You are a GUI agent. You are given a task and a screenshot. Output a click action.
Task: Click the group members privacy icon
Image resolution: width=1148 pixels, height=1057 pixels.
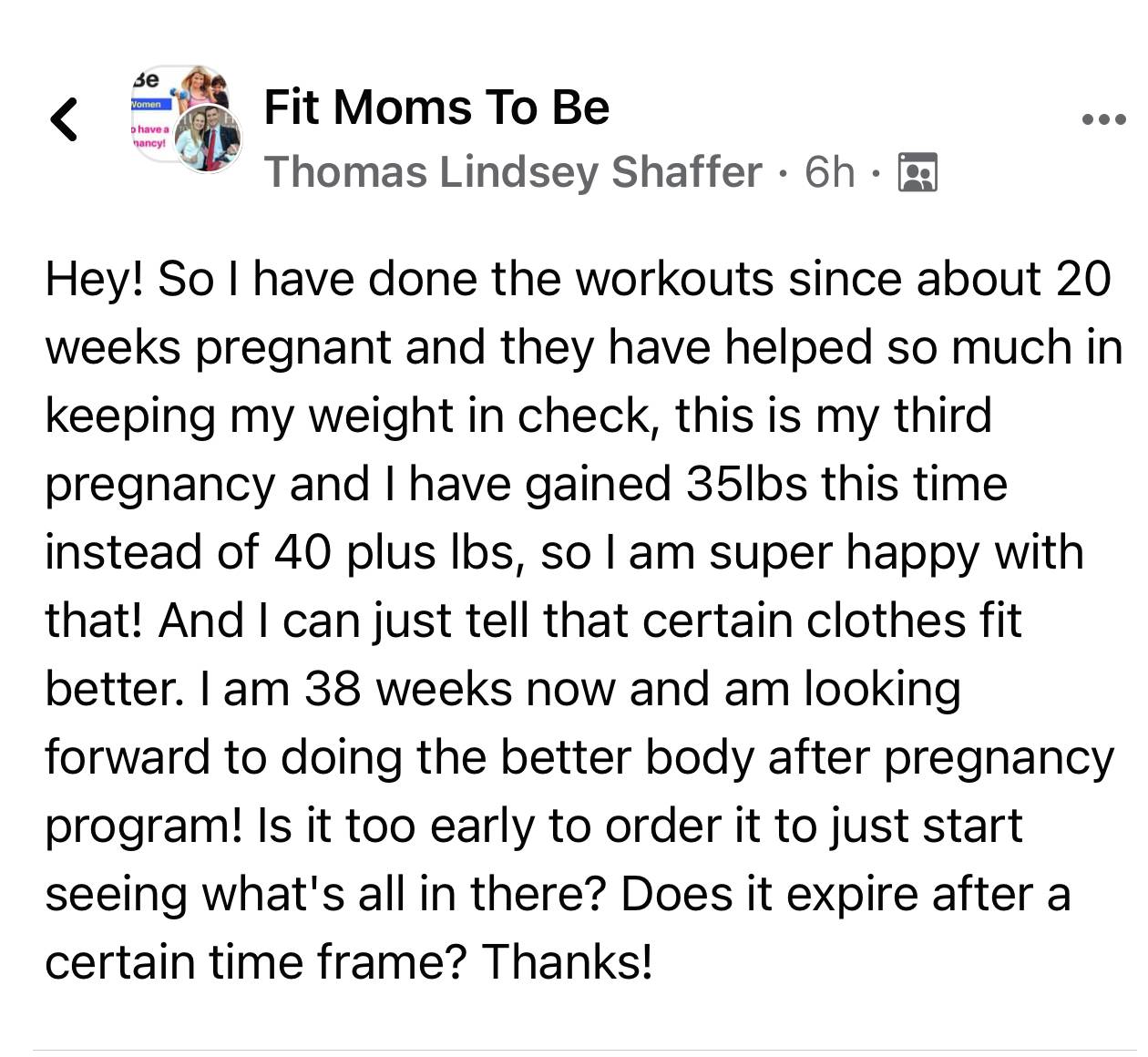(917, 172)
